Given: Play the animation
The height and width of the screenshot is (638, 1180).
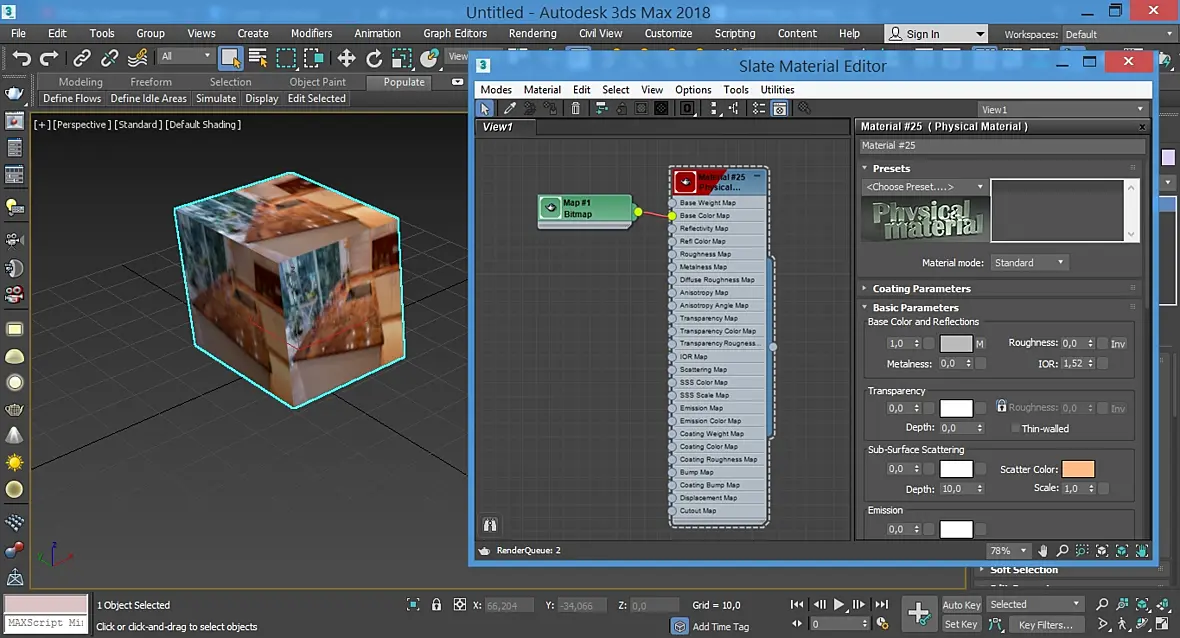Looking at the screenshot, I should 838,604.
